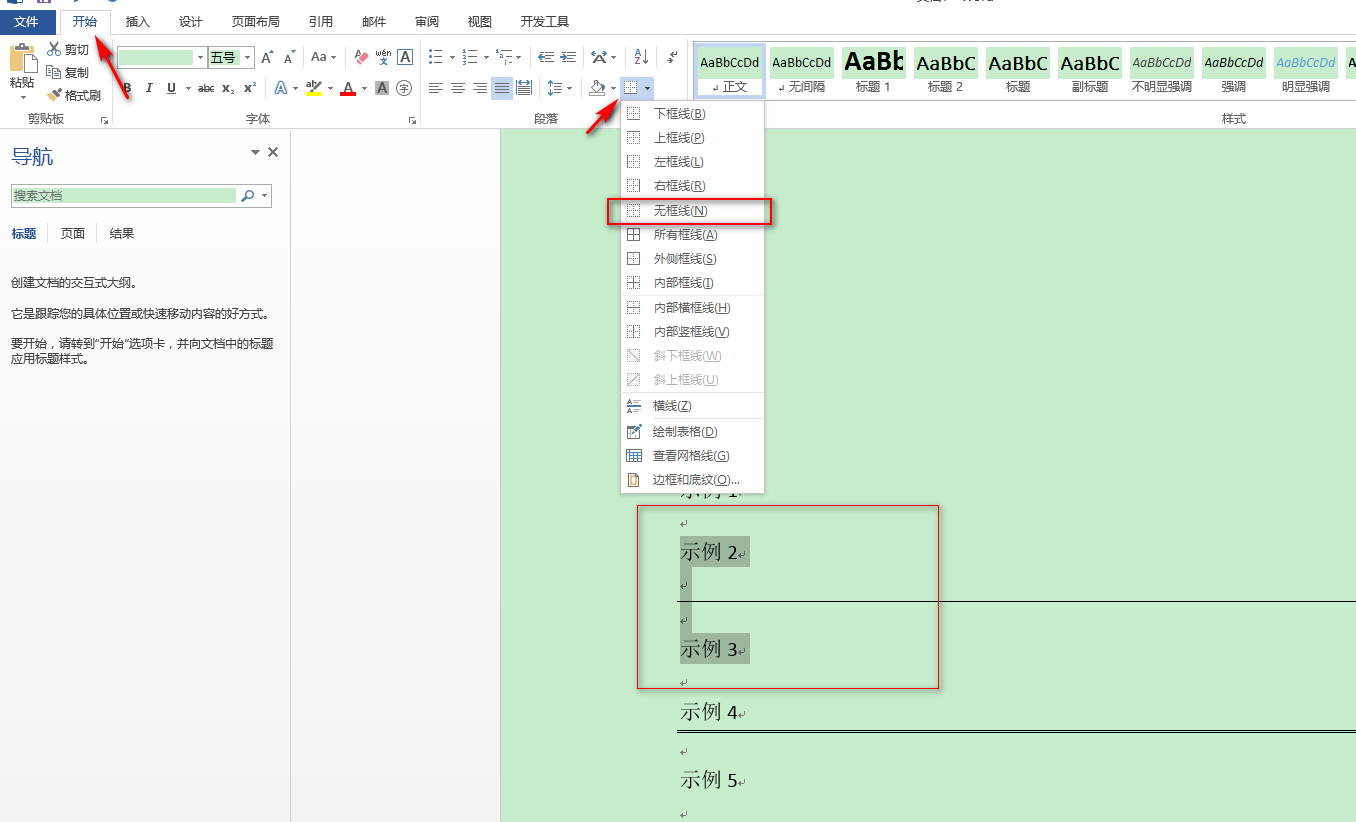1356x822 pixels.
Task: Toggle Align Left paragraph alignment
Action: [435, 88]
